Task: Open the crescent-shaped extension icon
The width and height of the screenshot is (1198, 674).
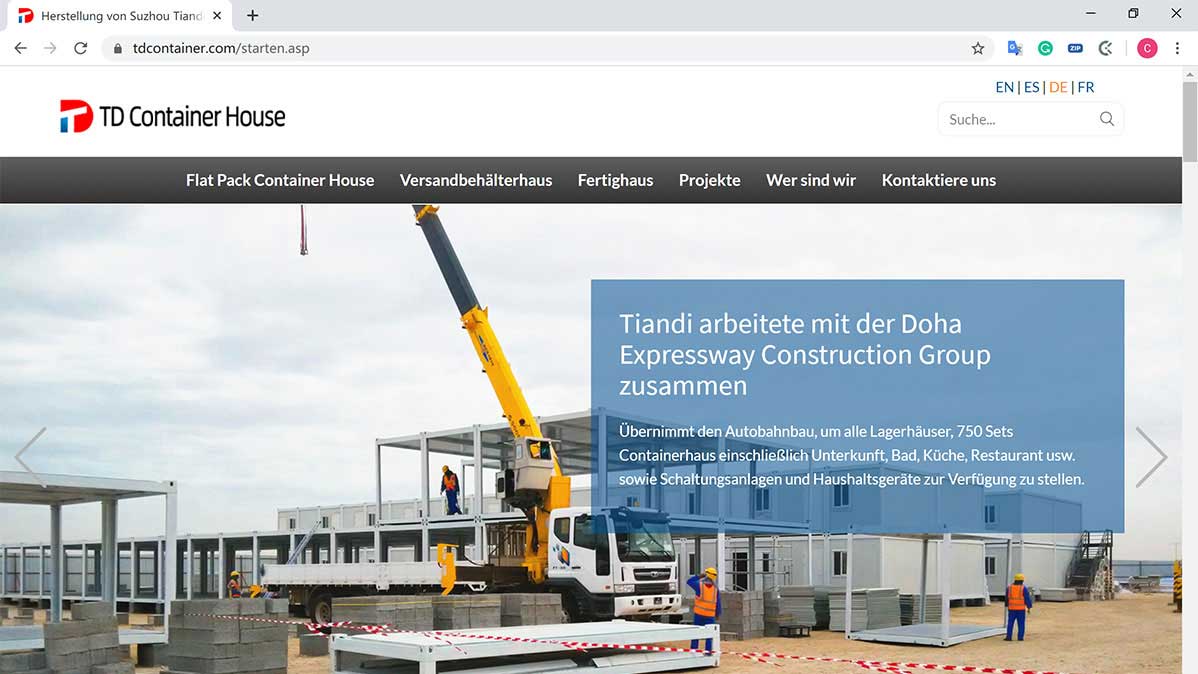Action: (1106, 48)
